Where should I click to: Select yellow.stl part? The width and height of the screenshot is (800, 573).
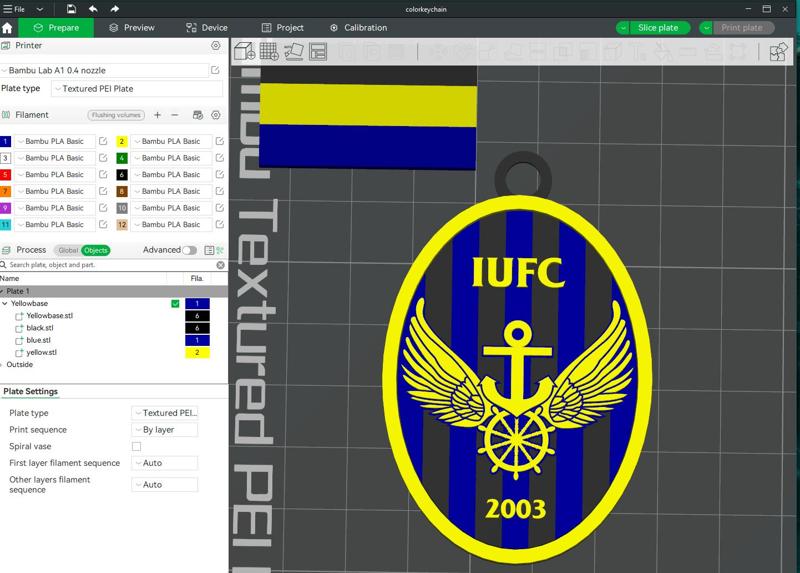pos(41,353)
